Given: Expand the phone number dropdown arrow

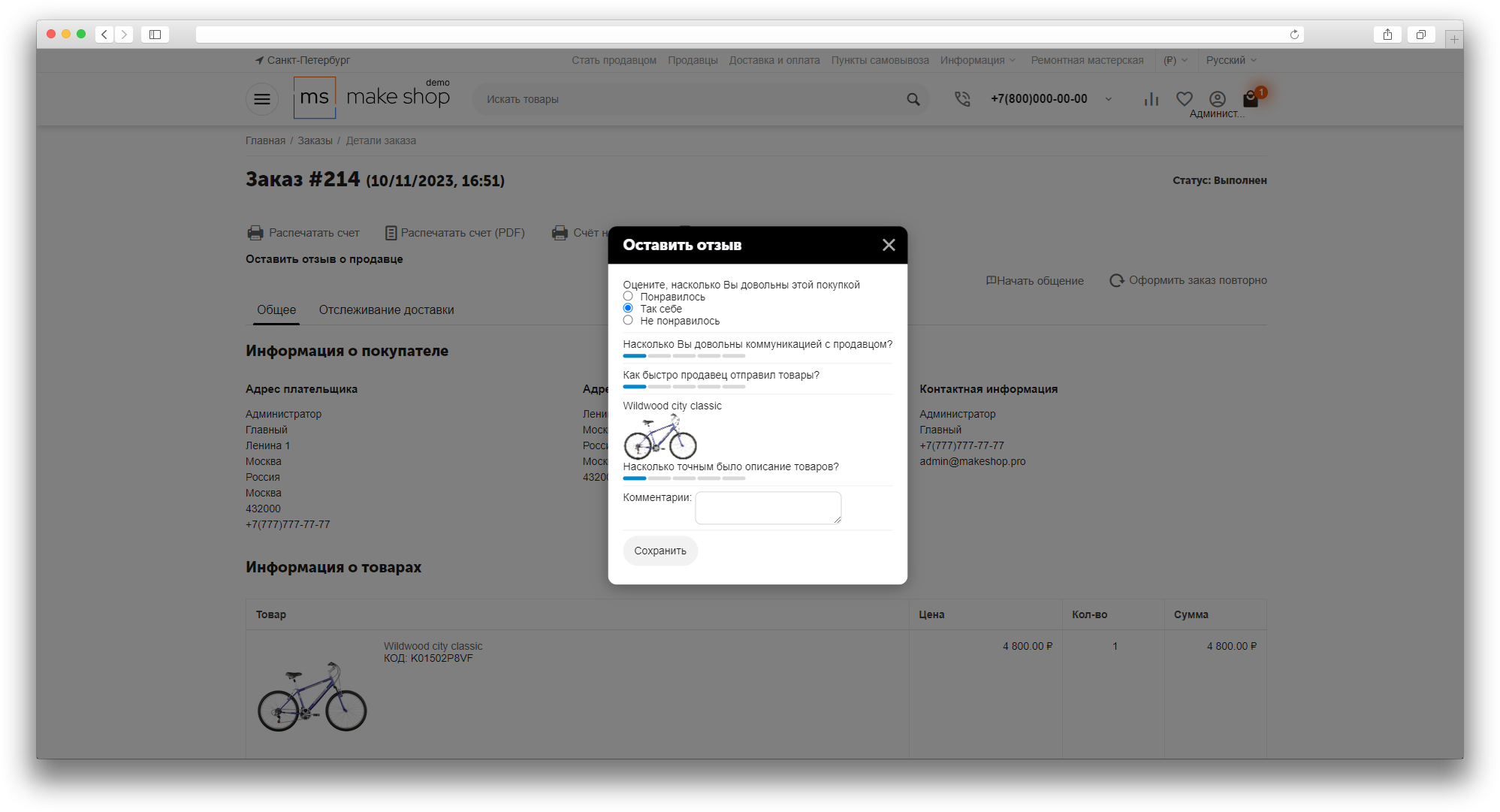Looking at the screenshot, I should [1109, 99].
